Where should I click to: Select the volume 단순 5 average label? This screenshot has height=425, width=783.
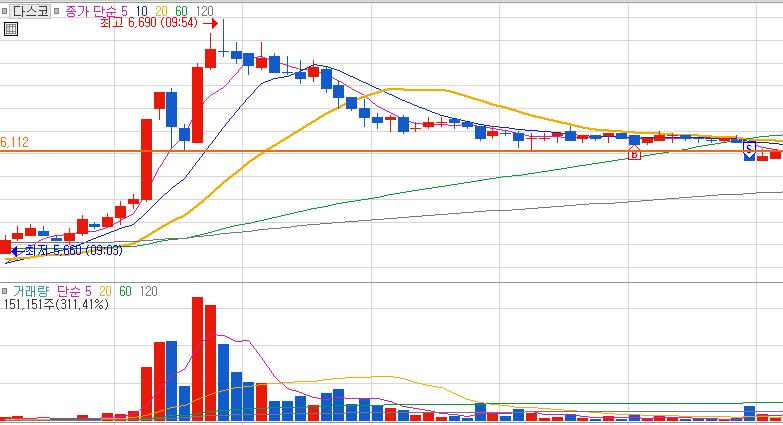(74, 291)
